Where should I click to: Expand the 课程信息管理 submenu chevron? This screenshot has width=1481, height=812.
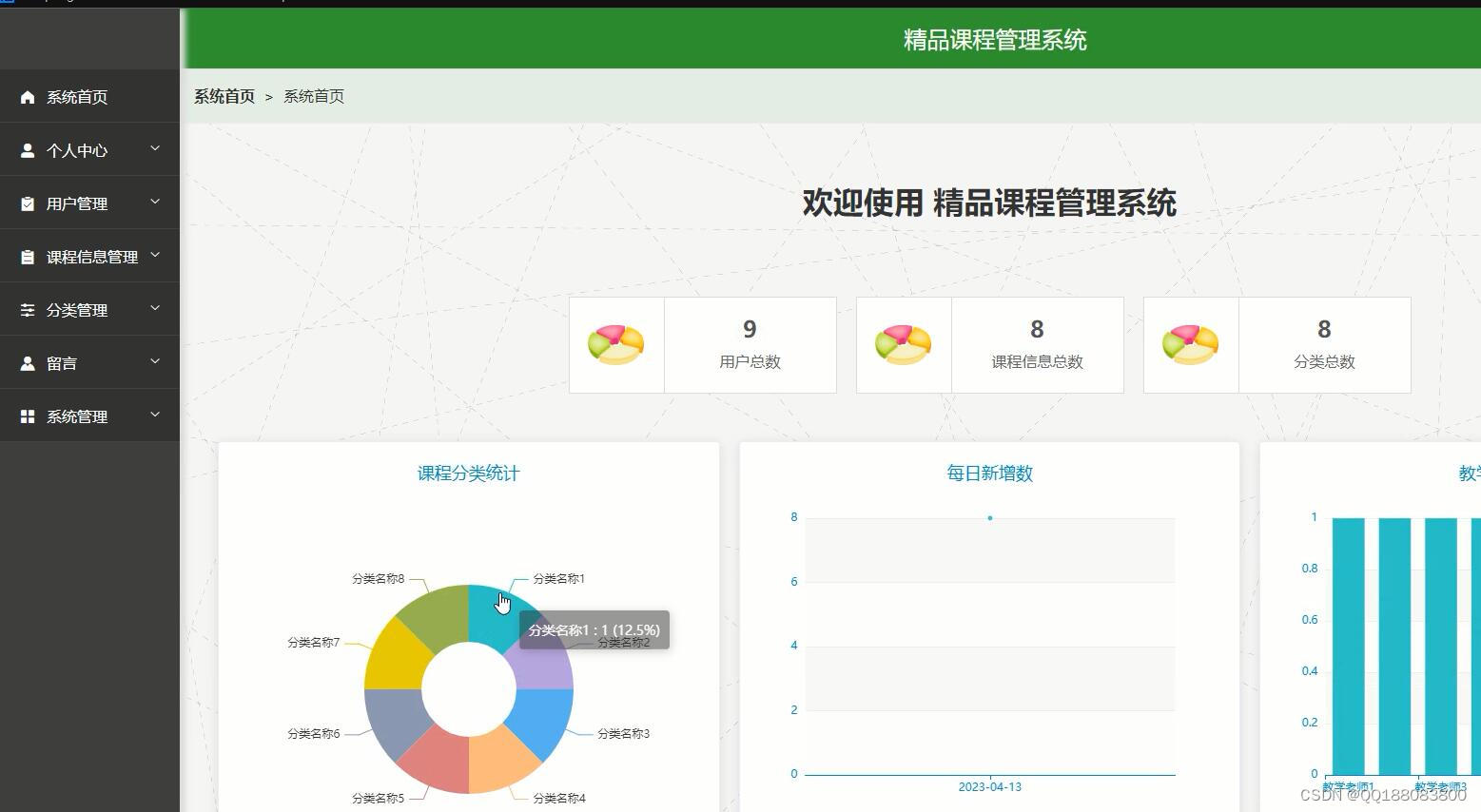(155, 256)
